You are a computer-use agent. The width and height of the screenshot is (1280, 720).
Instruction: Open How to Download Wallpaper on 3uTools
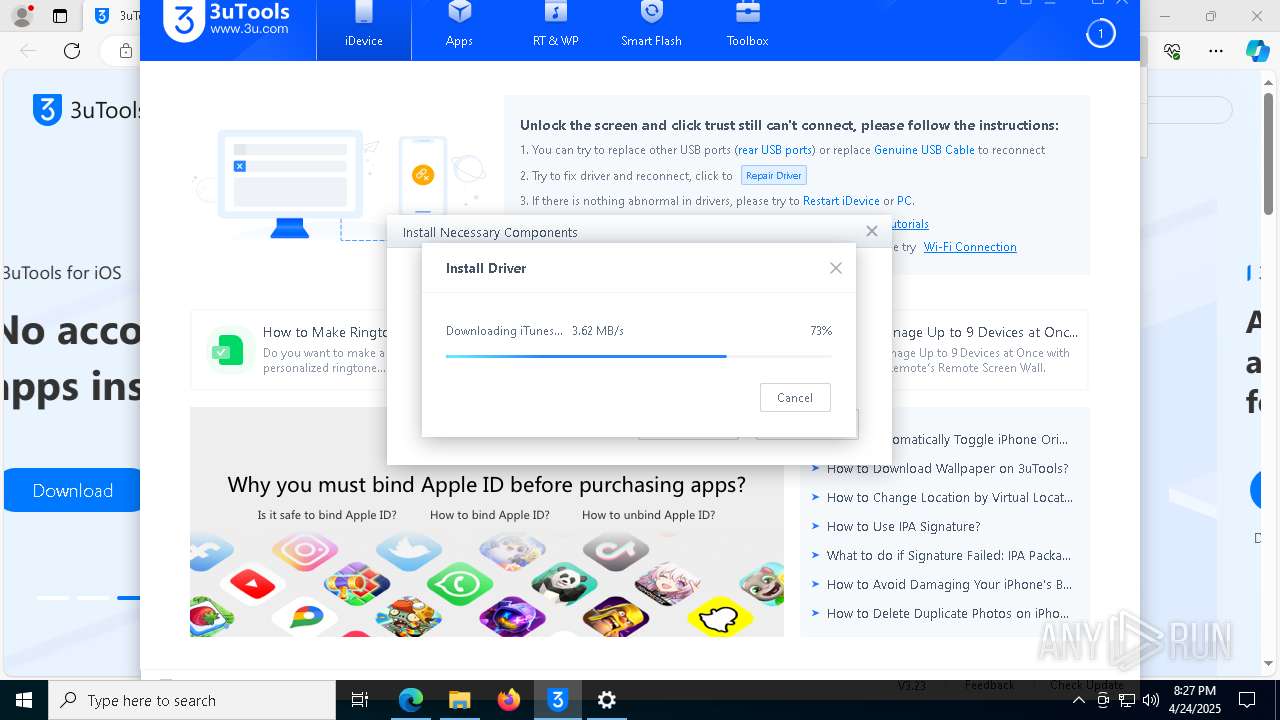click(947, 468)
